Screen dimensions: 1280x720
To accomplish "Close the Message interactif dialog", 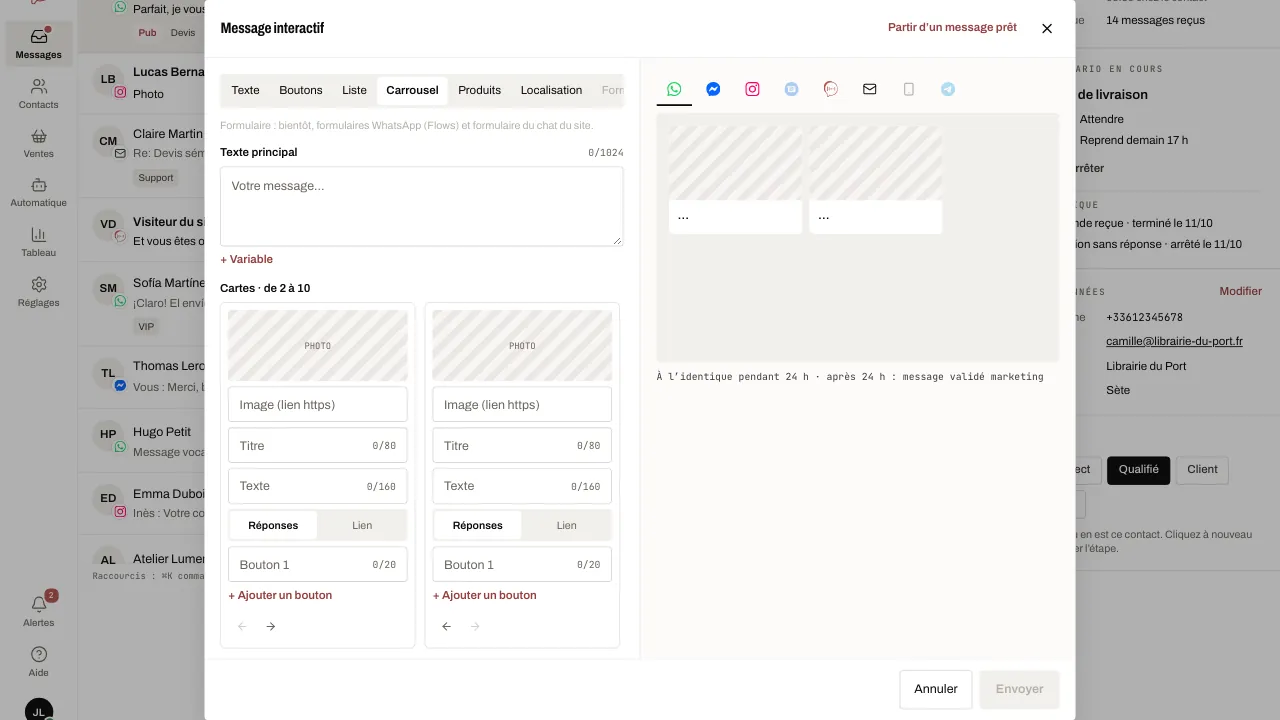I will click(1047, 28).
